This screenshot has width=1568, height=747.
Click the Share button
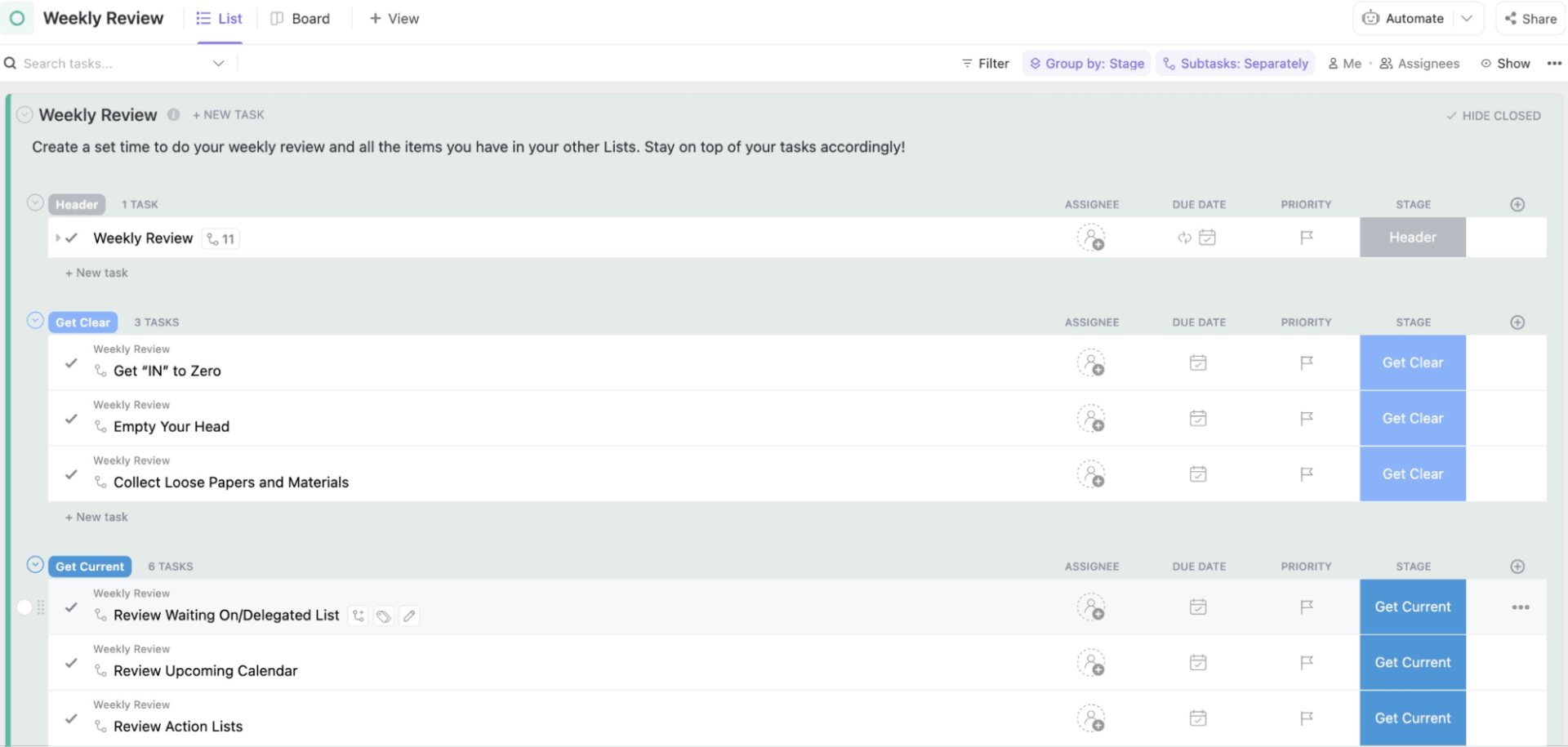(x=1530, y=19)
